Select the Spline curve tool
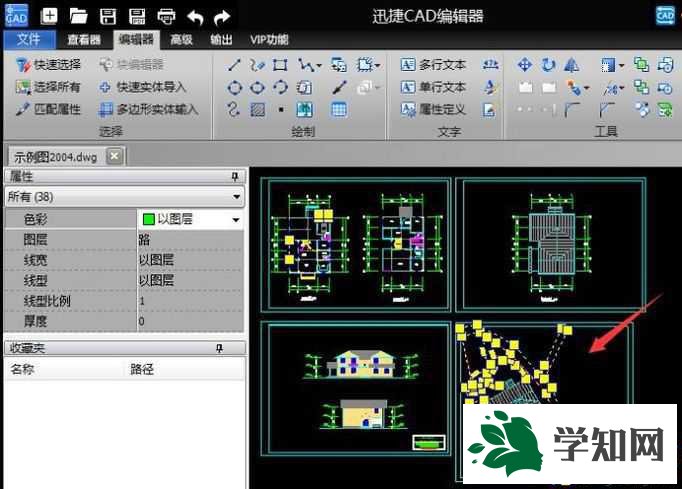 (x=234, y=109)
